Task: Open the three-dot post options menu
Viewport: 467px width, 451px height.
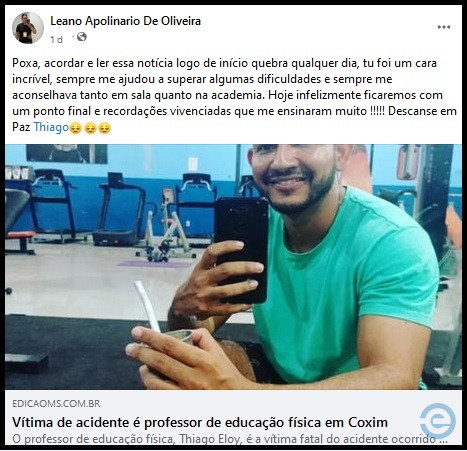Action: click(444, 27)
